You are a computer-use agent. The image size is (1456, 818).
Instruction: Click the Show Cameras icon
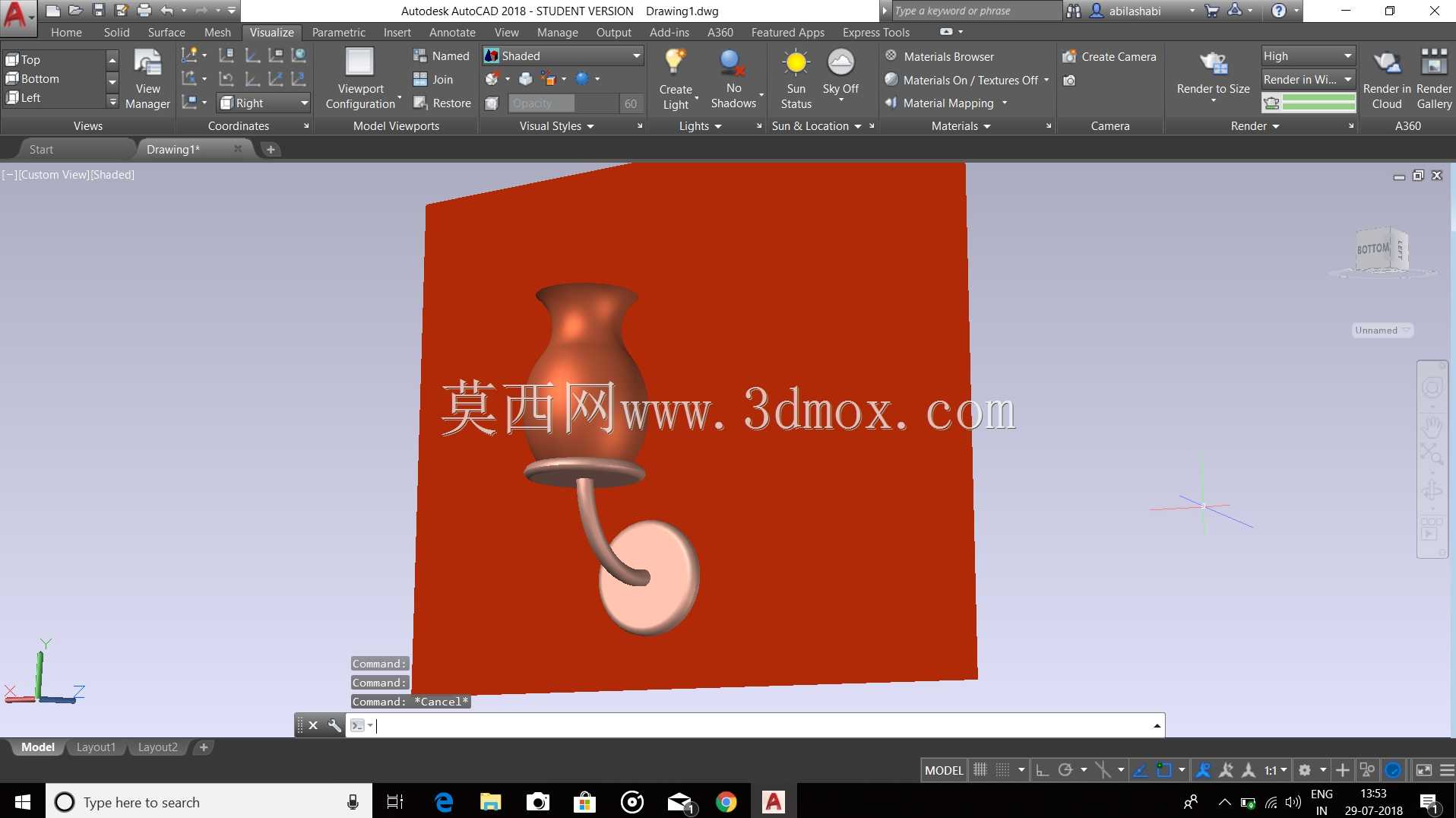point(1069,81)
